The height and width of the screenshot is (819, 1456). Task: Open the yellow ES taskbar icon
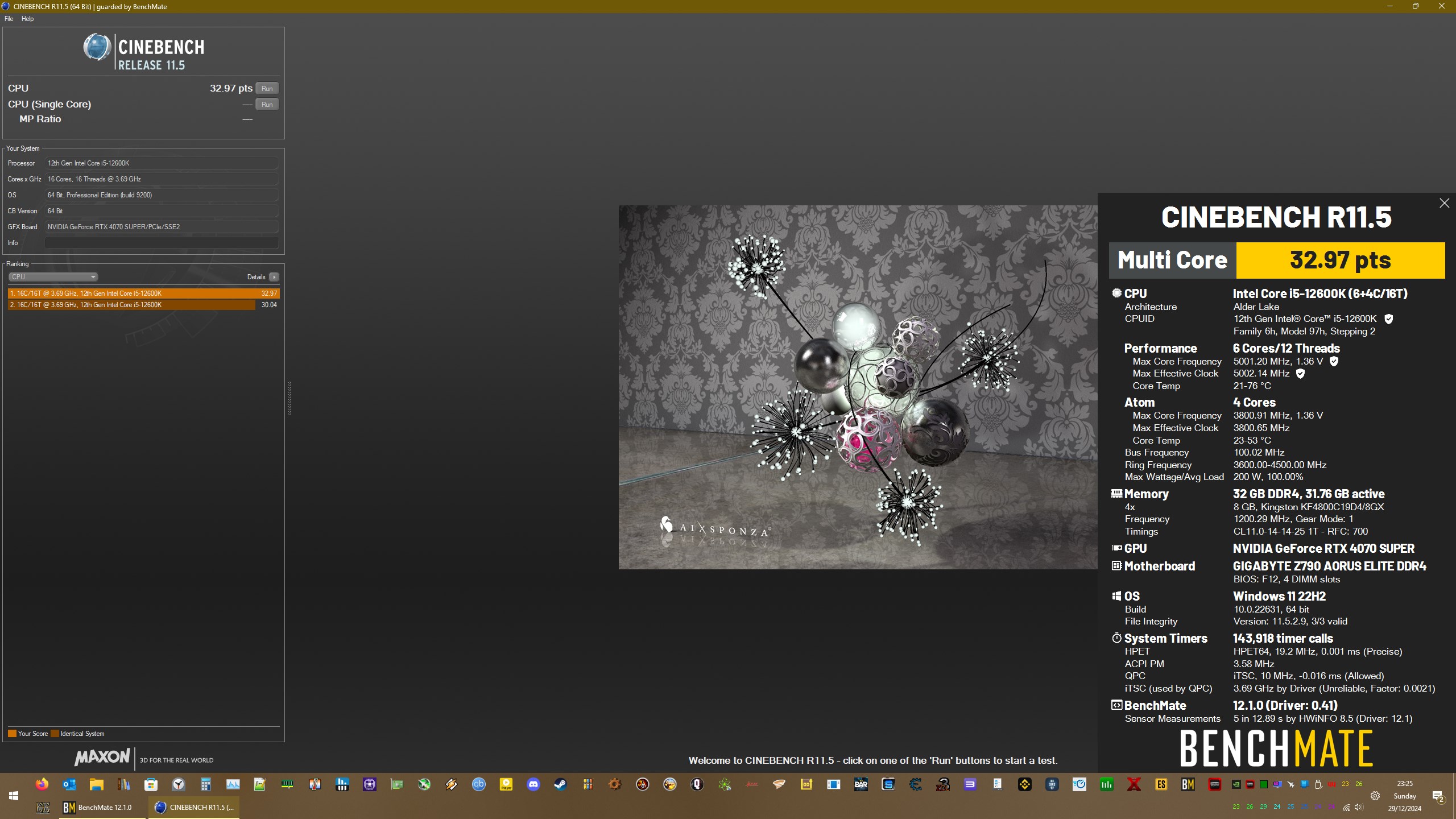pyautogui.click(x=1161, y=785)
